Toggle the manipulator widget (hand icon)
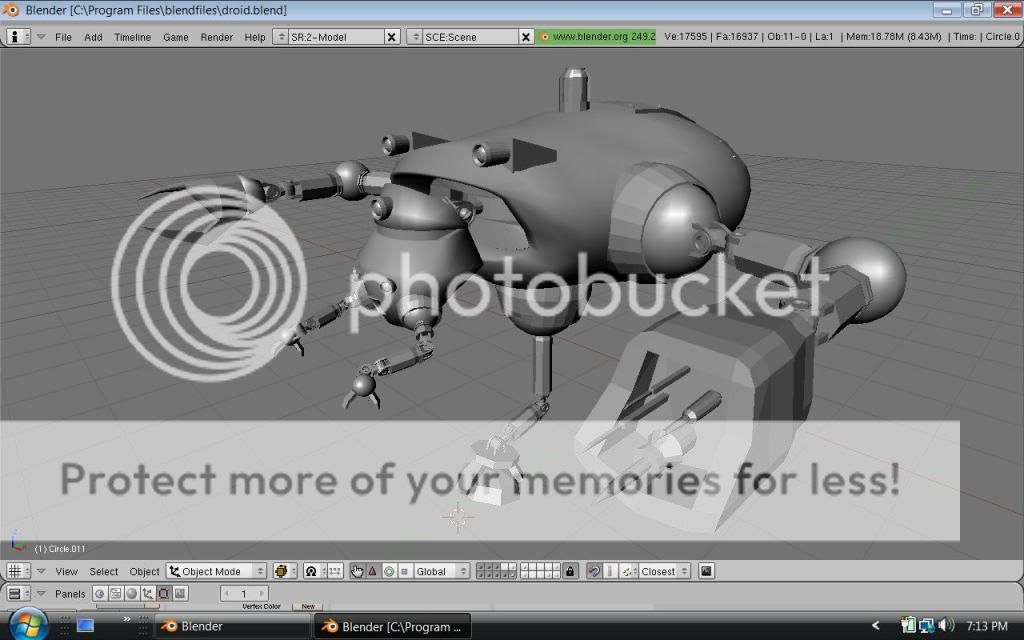The width and height of the screenshot is (1024, 640). [357, 570]
